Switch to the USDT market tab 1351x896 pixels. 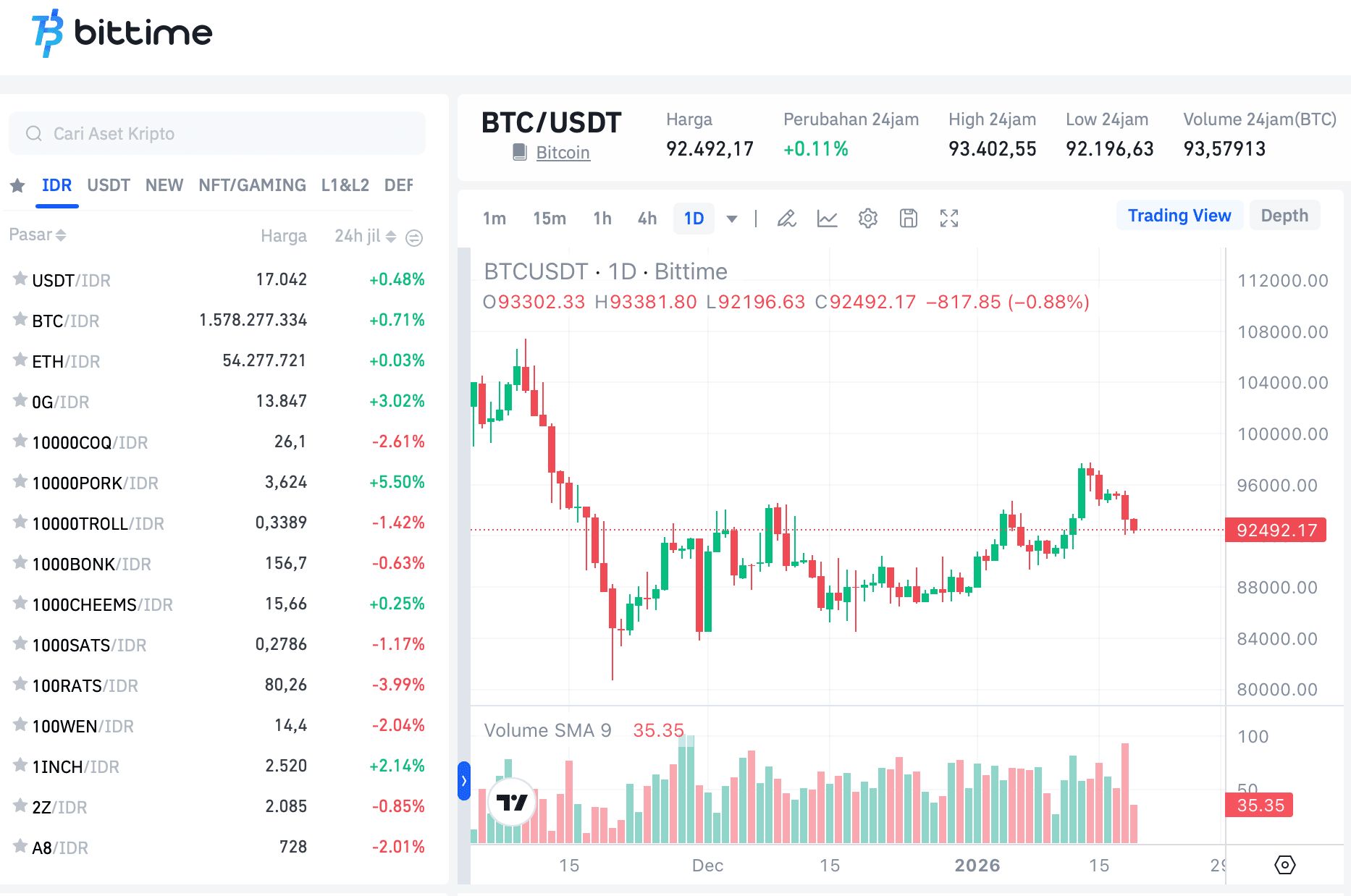pyautogui.click(x=108, y=185)
